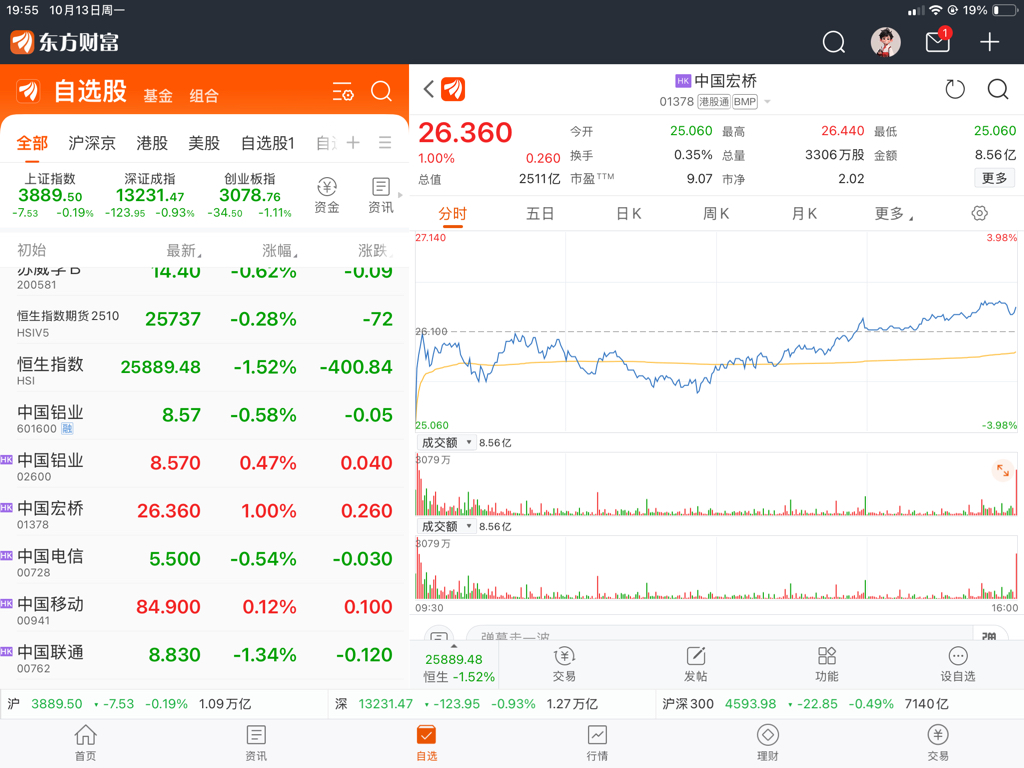Screen dimensions: 1024x768
Task: Search stocks from detail panel
Action: pos(998,89)
